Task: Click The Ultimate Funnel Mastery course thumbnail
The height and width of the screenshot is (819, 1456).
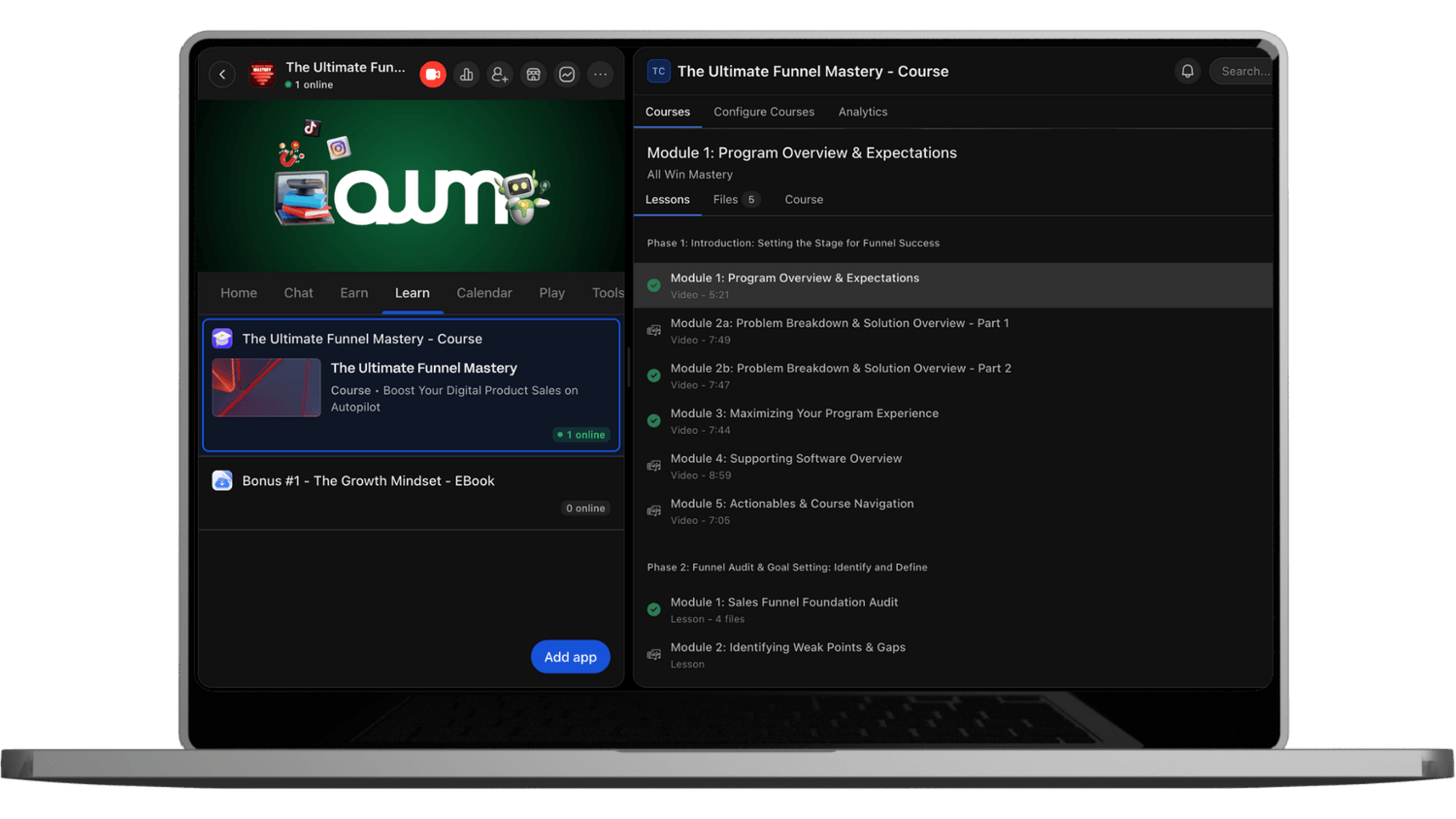Action: (267, 388)
